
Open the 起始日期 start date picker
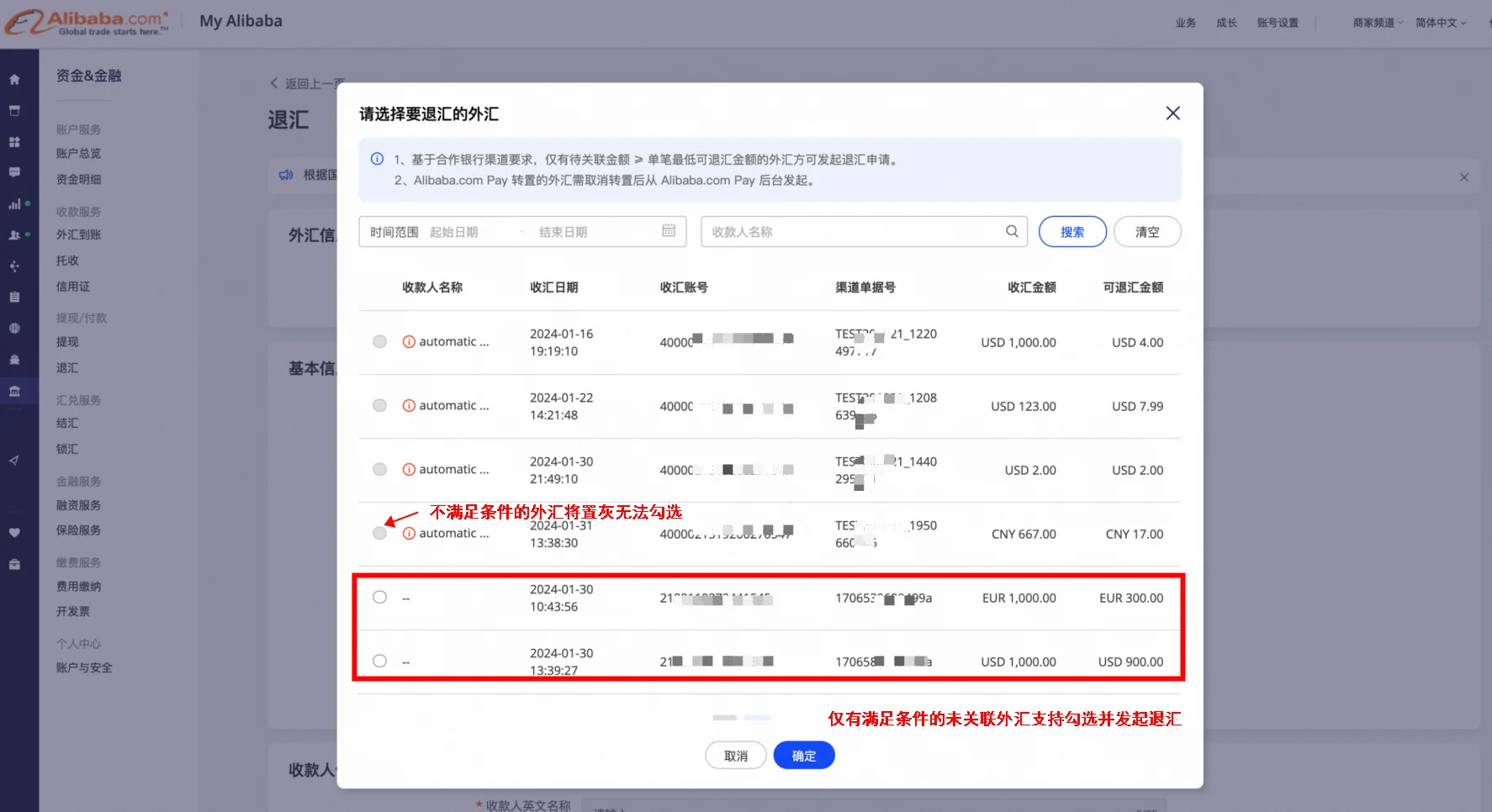point(454,232)
